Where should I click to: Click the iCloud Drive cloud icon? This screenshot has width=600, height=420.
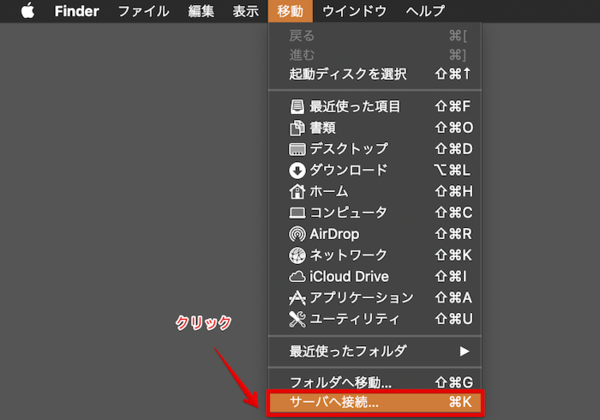[x=297, y=277]
